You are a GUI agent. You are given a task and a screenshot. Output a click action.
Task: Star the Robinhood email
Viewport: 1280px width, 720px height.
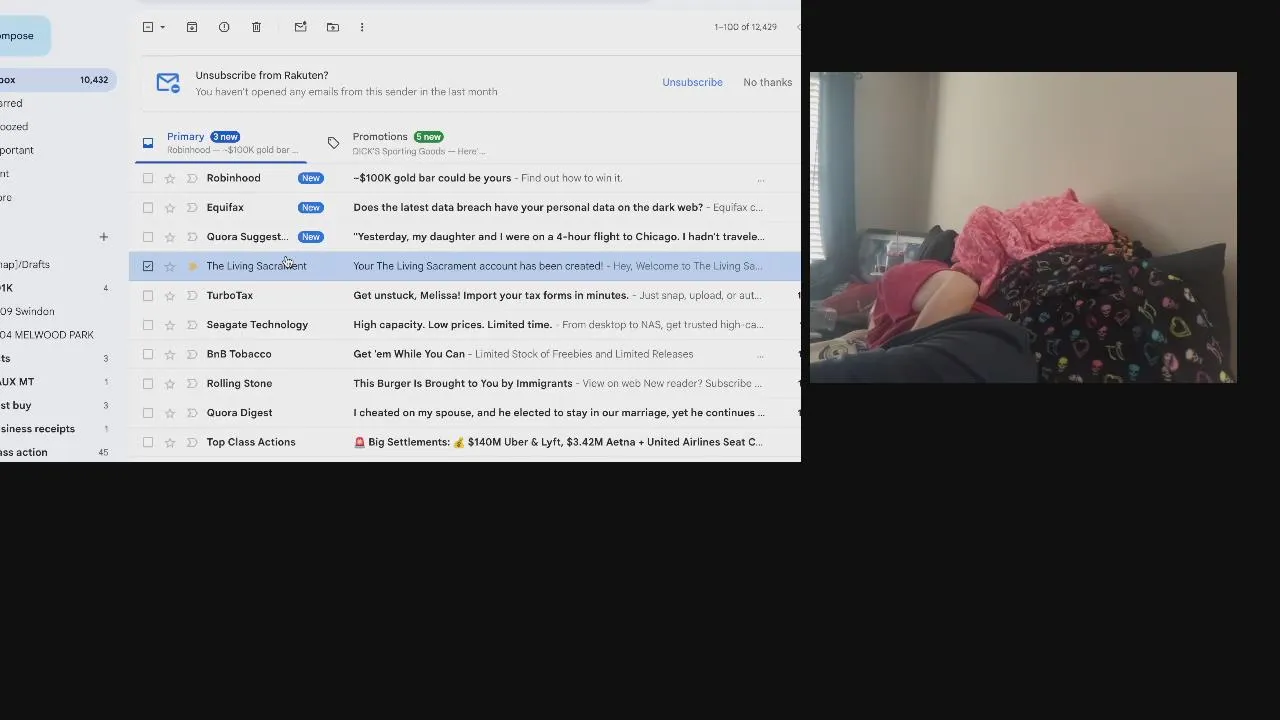pyautogui.click(x=170, y=178)
